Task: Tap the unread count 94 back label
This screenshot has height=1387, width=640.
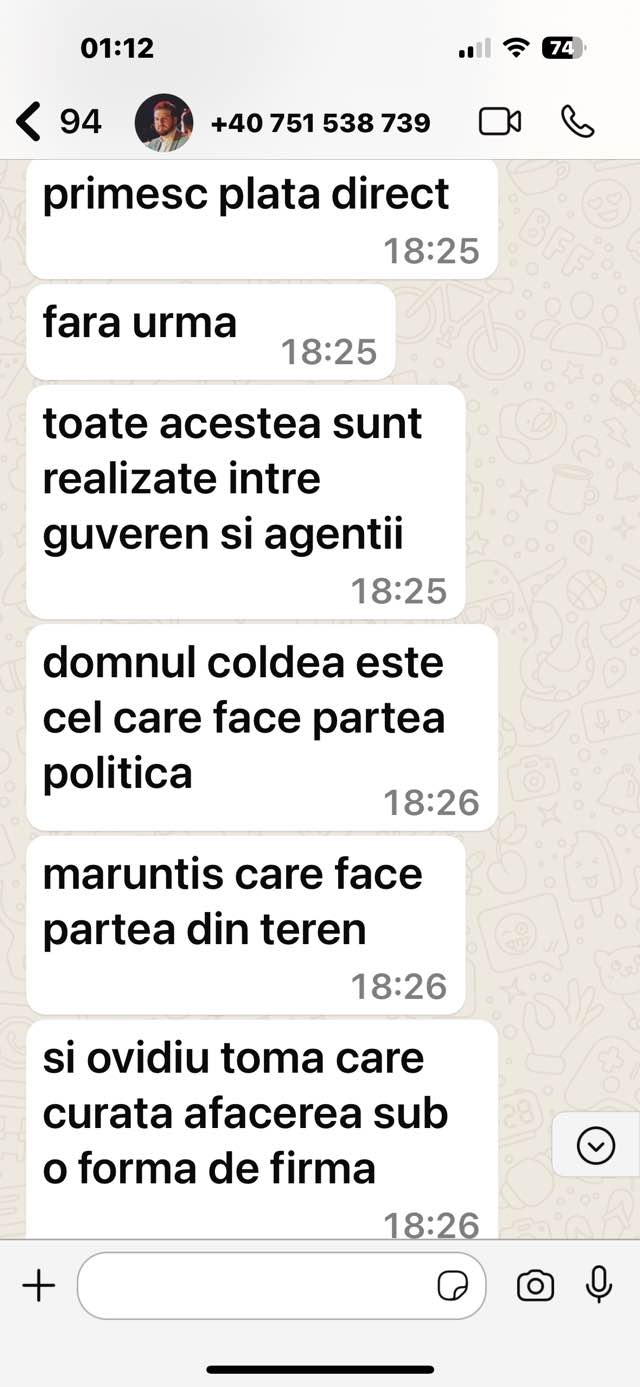Action: pos(80,122)
